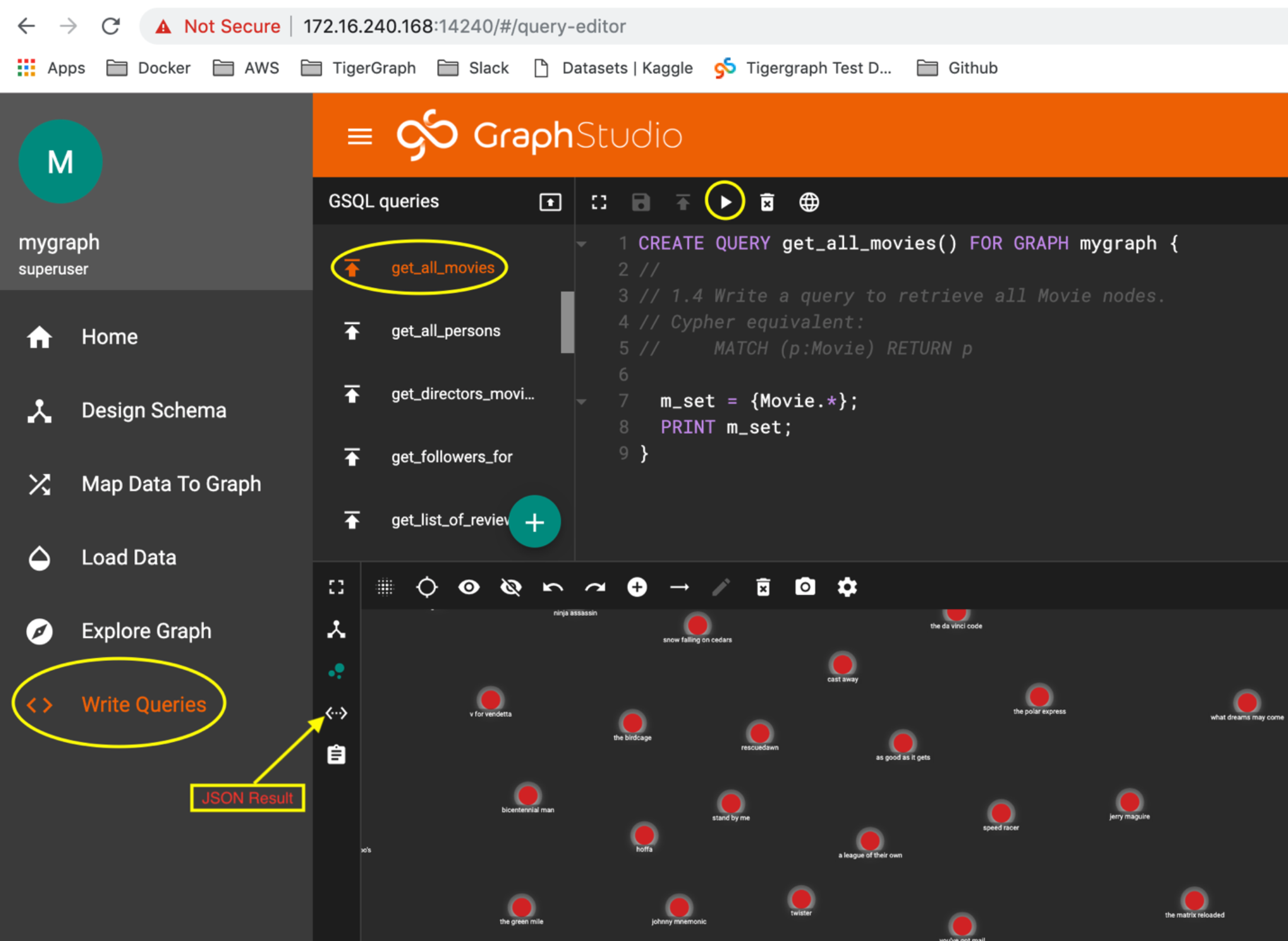Expand the result panel to fullscreen
1288x941 pixels.
click(x=336, y=587)
